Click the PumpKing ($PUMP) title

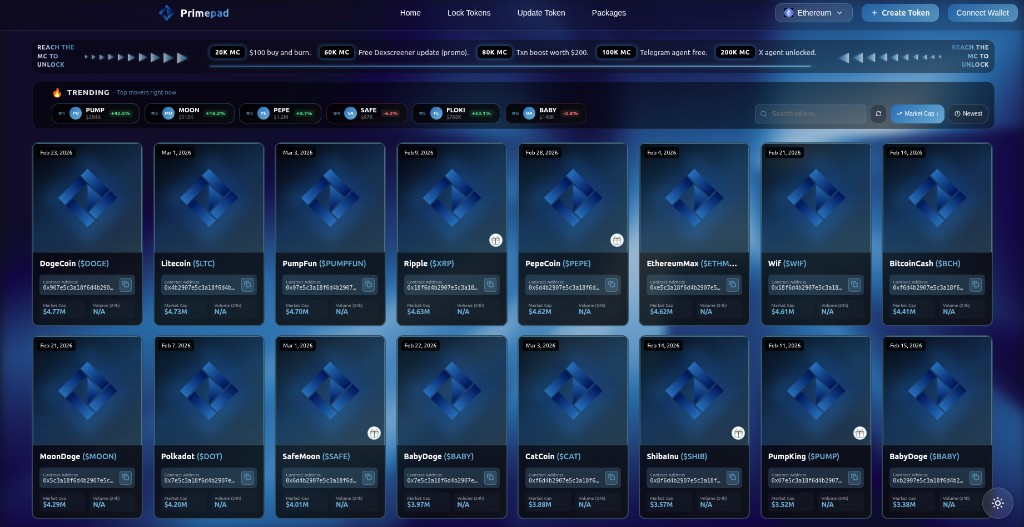[x=804, y=456]
